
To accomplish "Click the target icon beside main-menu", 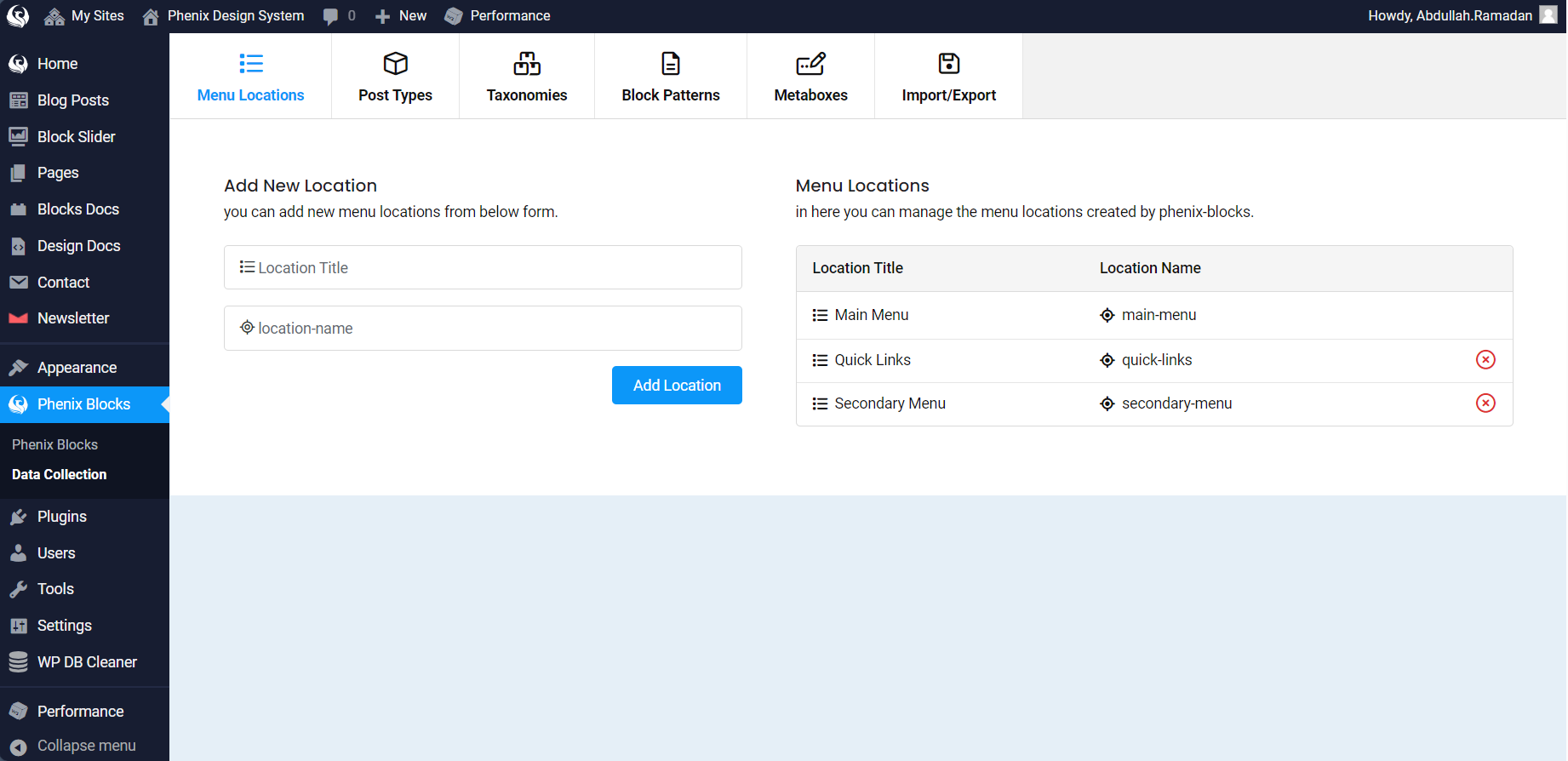I will pyautogui.click(x=1107, y=315).
